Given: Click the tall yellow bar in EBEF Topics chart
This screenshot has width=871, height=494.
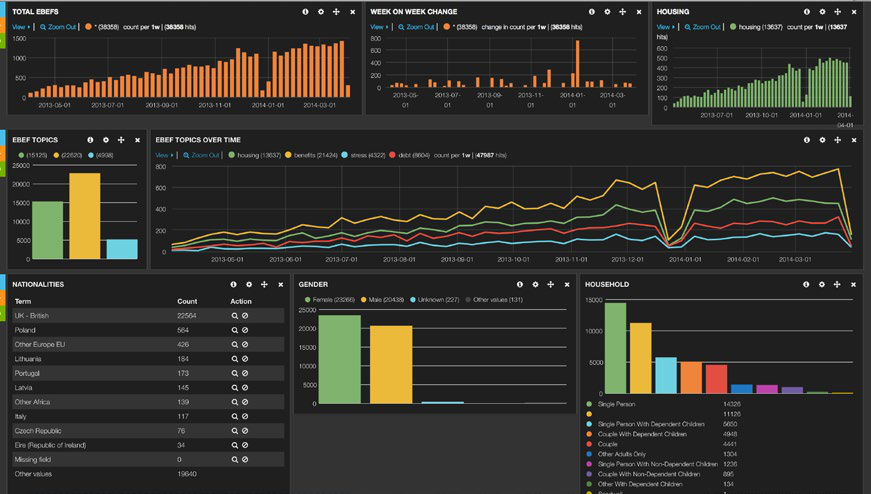Looking at the screenshot, I should tap(84, 216).
